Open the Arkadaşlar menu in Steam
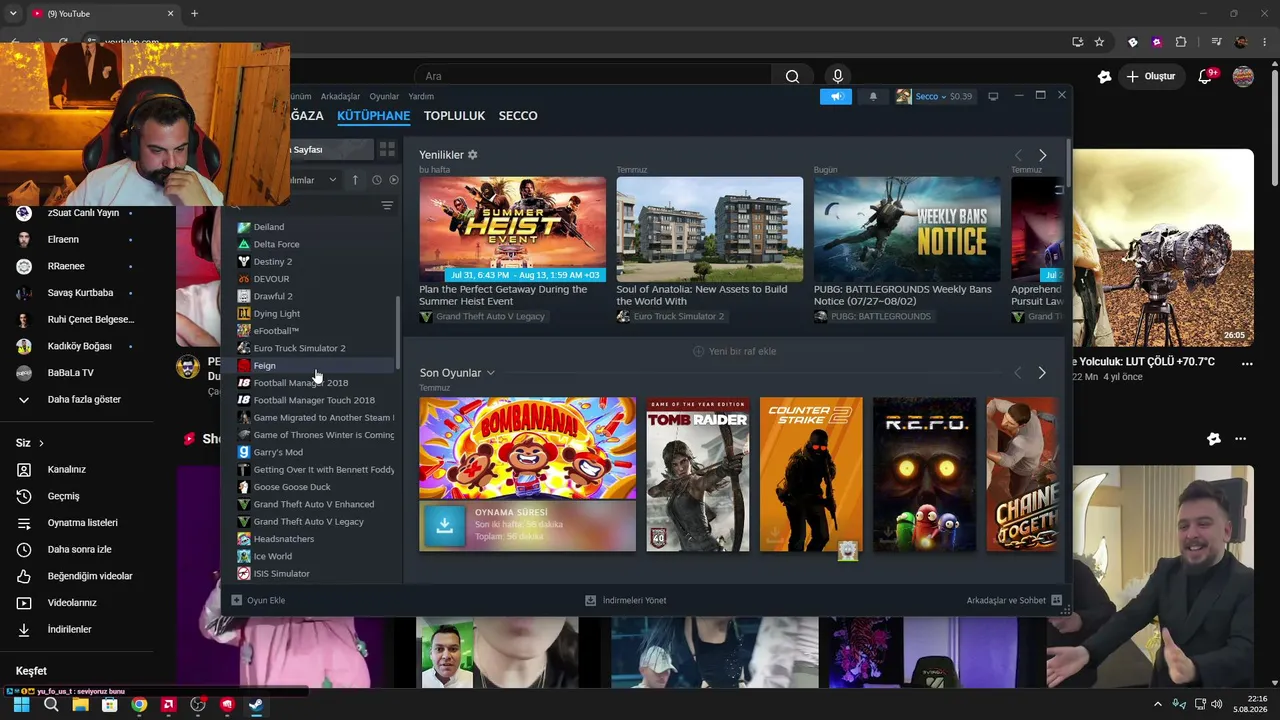1280x720 pixels. (340, 97)
